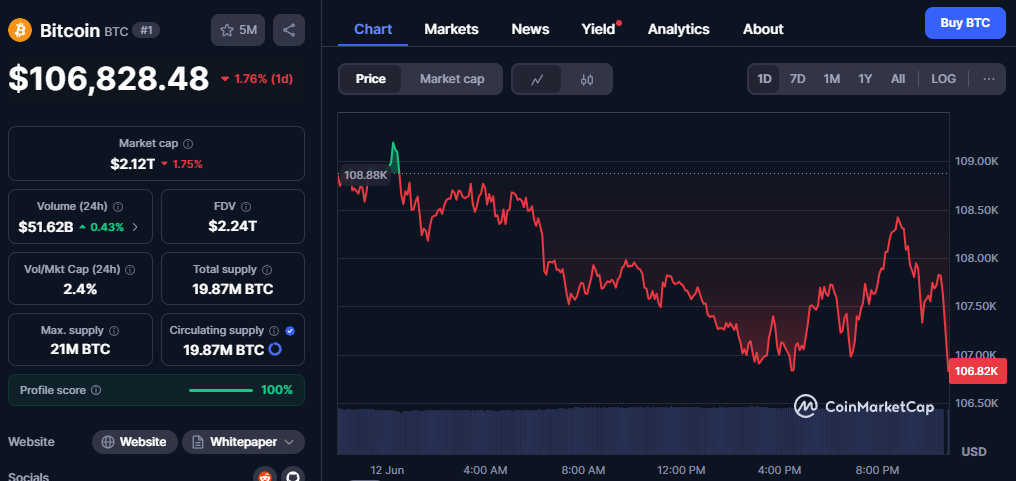
Task: Add Bitcoin to watchlist via star button
Action: pyautogui.click(x=238, y=30)
